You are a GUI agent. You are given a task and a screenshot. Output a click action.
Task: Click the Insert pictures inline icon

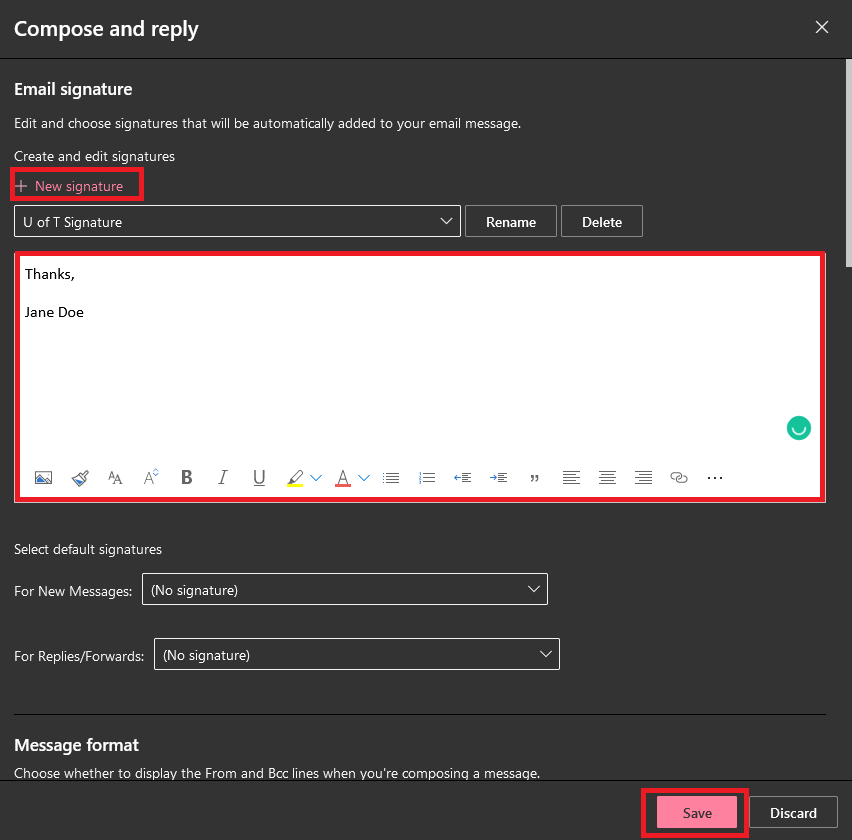click(x=43, y=478)
